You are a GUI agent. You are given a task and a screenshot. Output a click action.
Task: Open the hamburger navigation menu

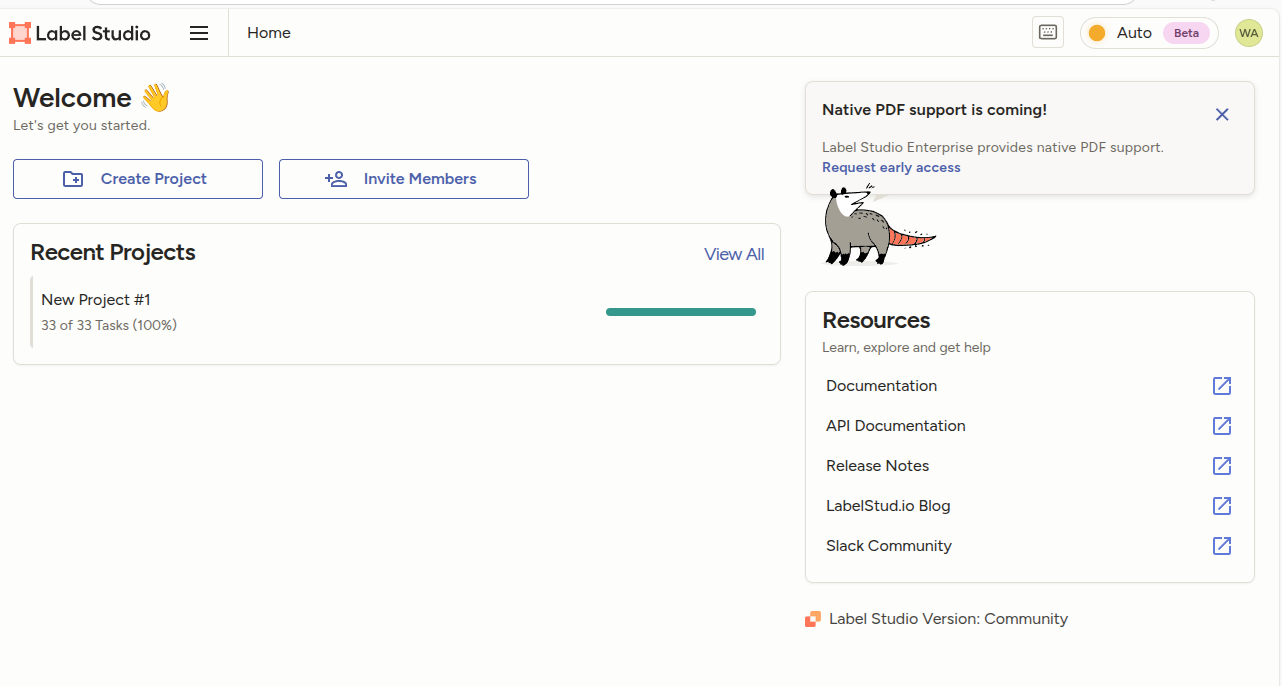pyautogui.click(x=199, y=33)
